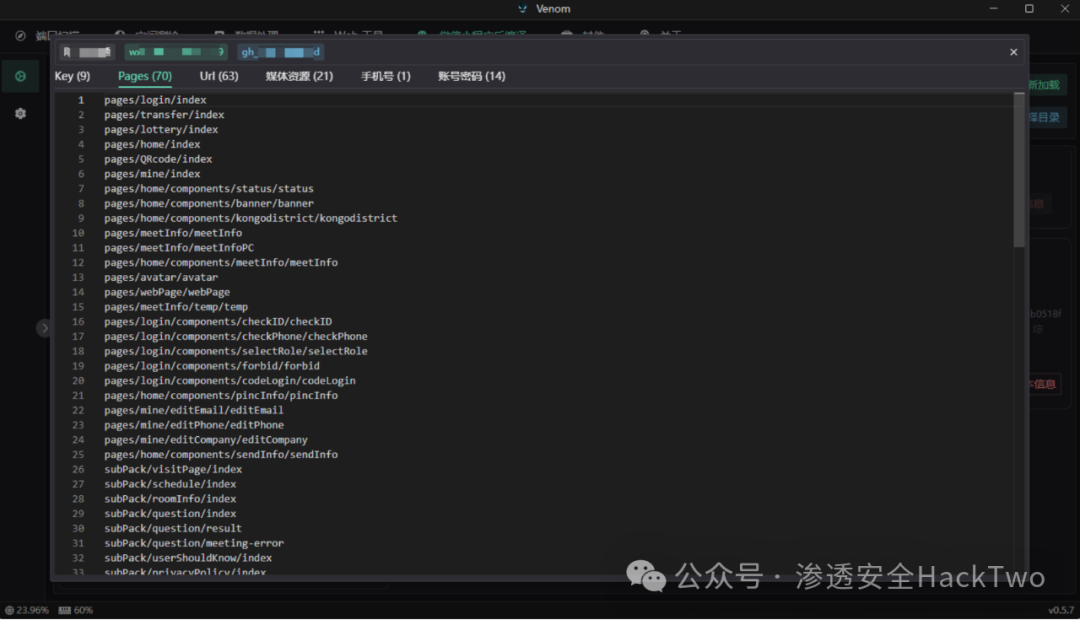Click the CPU usage icon in status bar
This screenshot has height=620, width=1080.
coord(9,610)
